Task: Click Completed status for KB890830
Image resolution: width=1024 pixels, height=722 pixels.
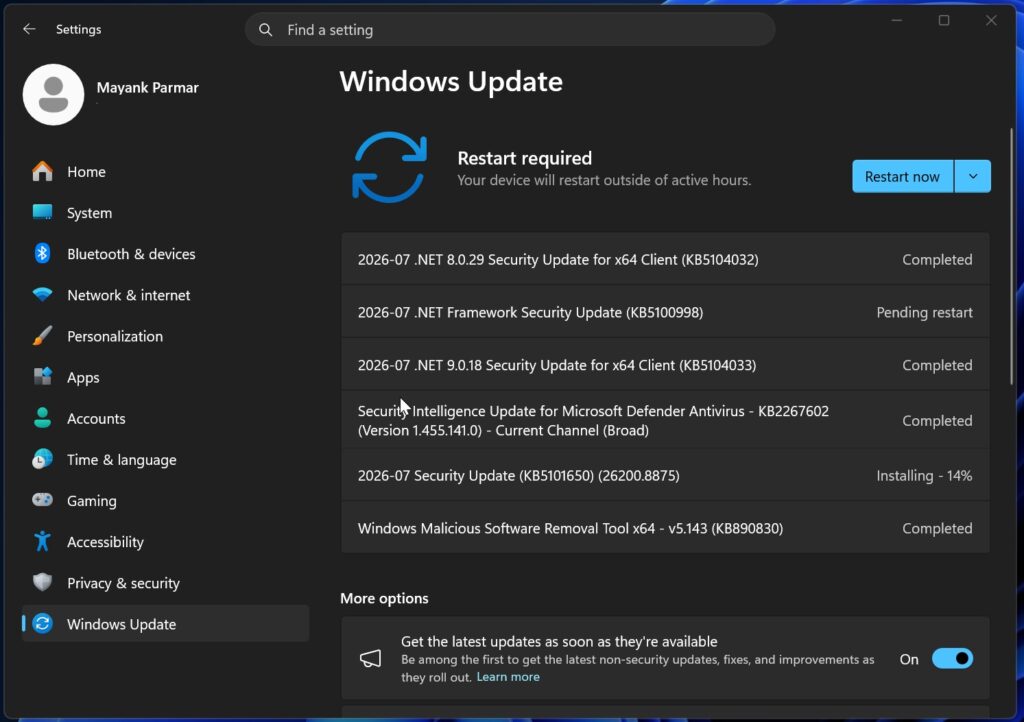Action: click(x=937, y=529)
